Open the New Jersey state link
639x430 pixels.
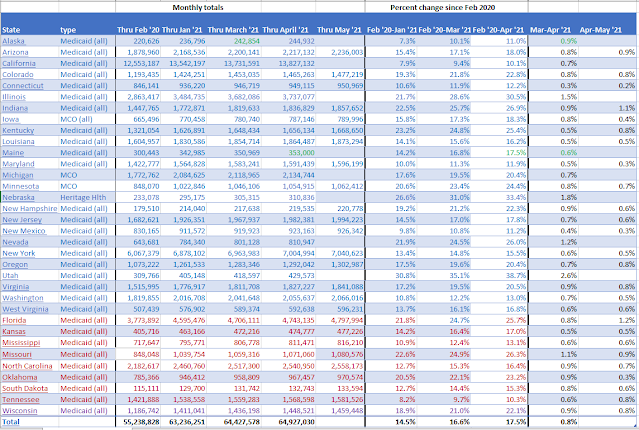[x=22, y=220]
